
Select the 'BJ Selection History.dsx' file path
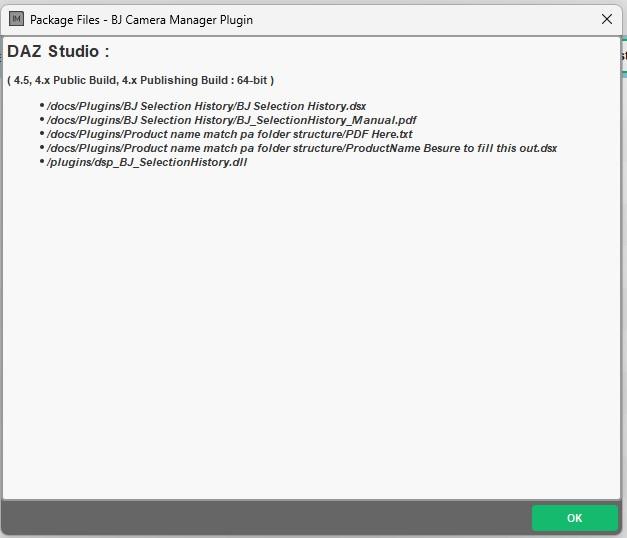206,106
